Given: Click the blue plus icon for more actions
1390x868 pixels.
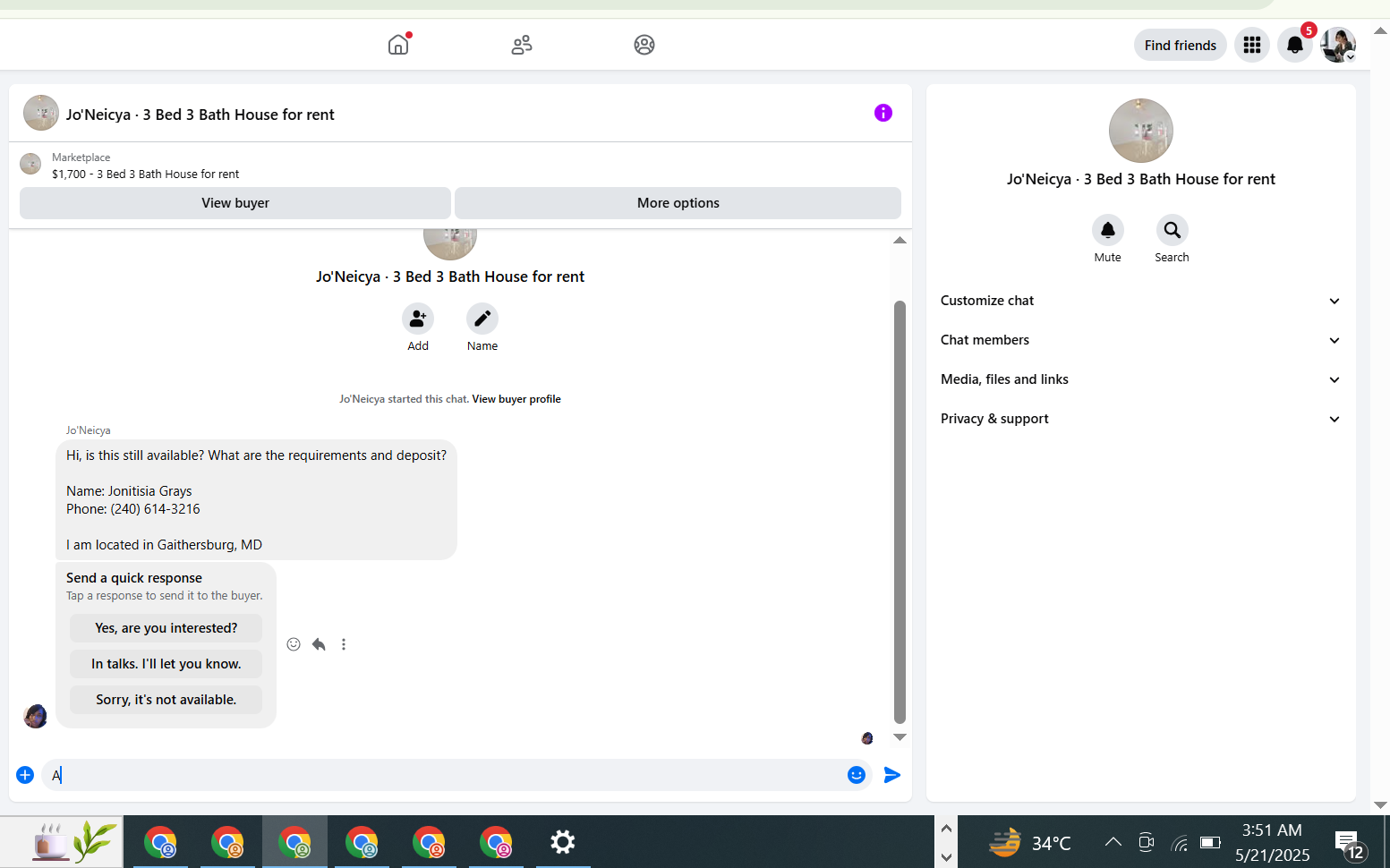Looking at the screenshot, I should click(x=25, y=775).
